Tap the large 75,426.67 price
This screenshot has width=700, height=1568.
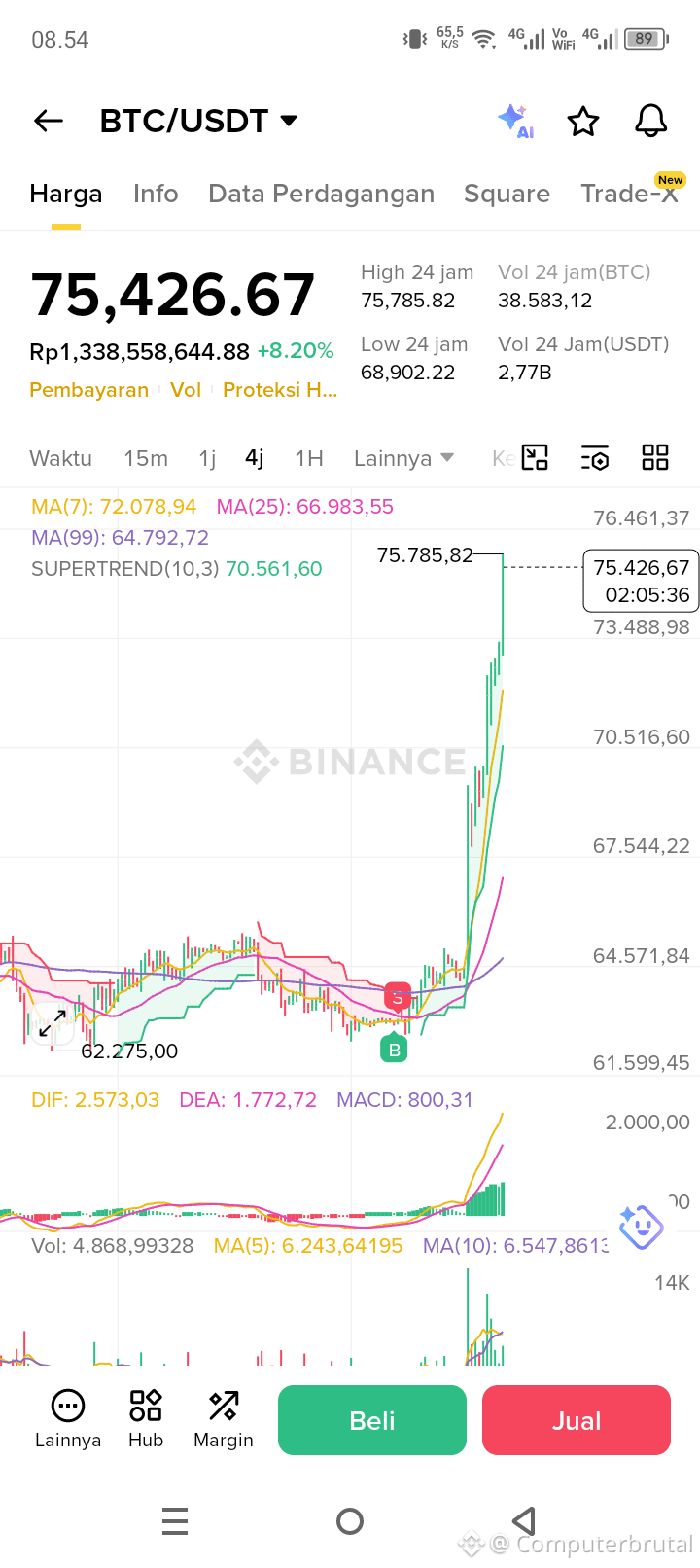tap(173, 295)
